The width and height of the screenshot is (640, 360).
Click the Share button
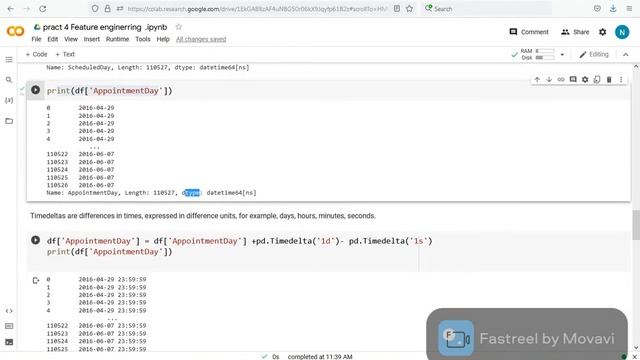point(575,32)
